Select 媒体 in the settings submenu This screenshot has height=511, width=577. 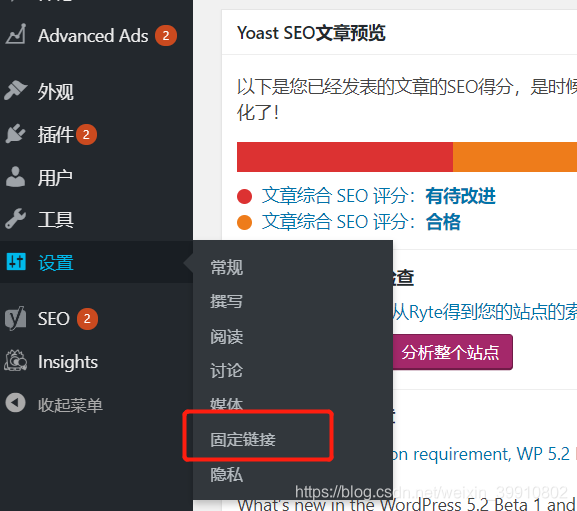pos(226,404)
